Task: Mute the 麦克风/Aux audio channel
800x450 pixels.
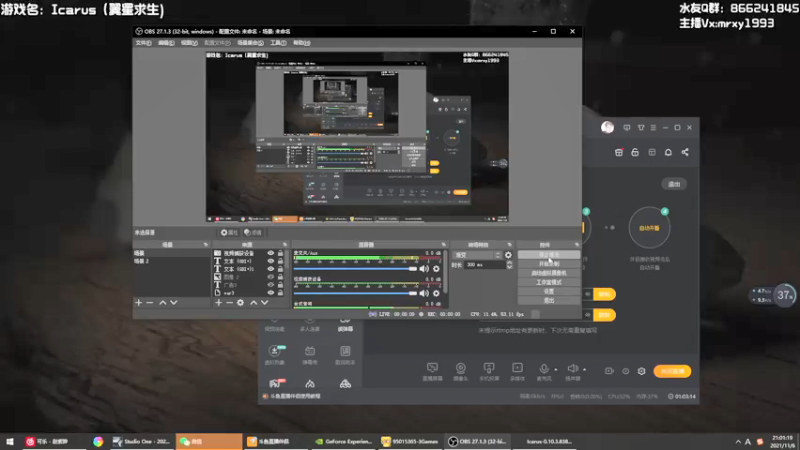Action: 424,269
